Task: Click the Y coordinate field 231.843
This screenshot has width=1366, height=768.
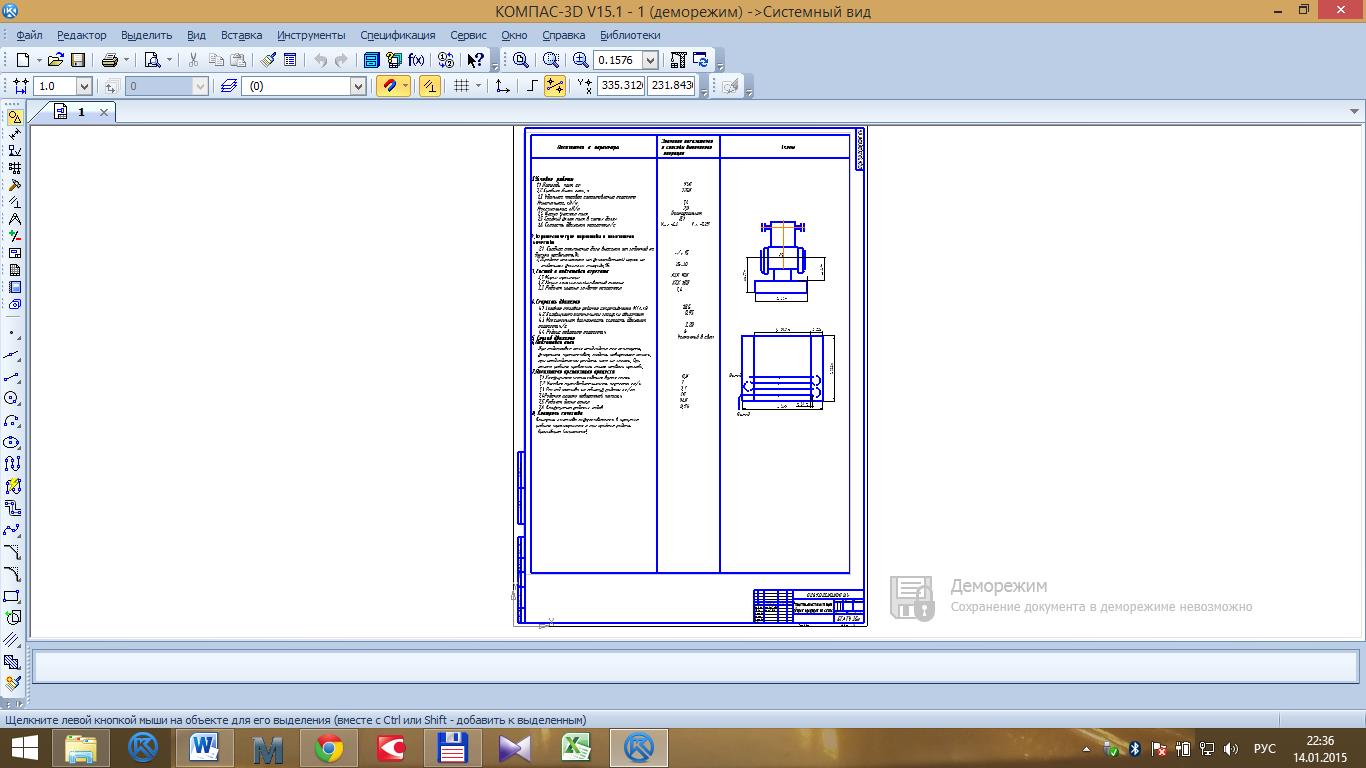Action: pos(671,86)
